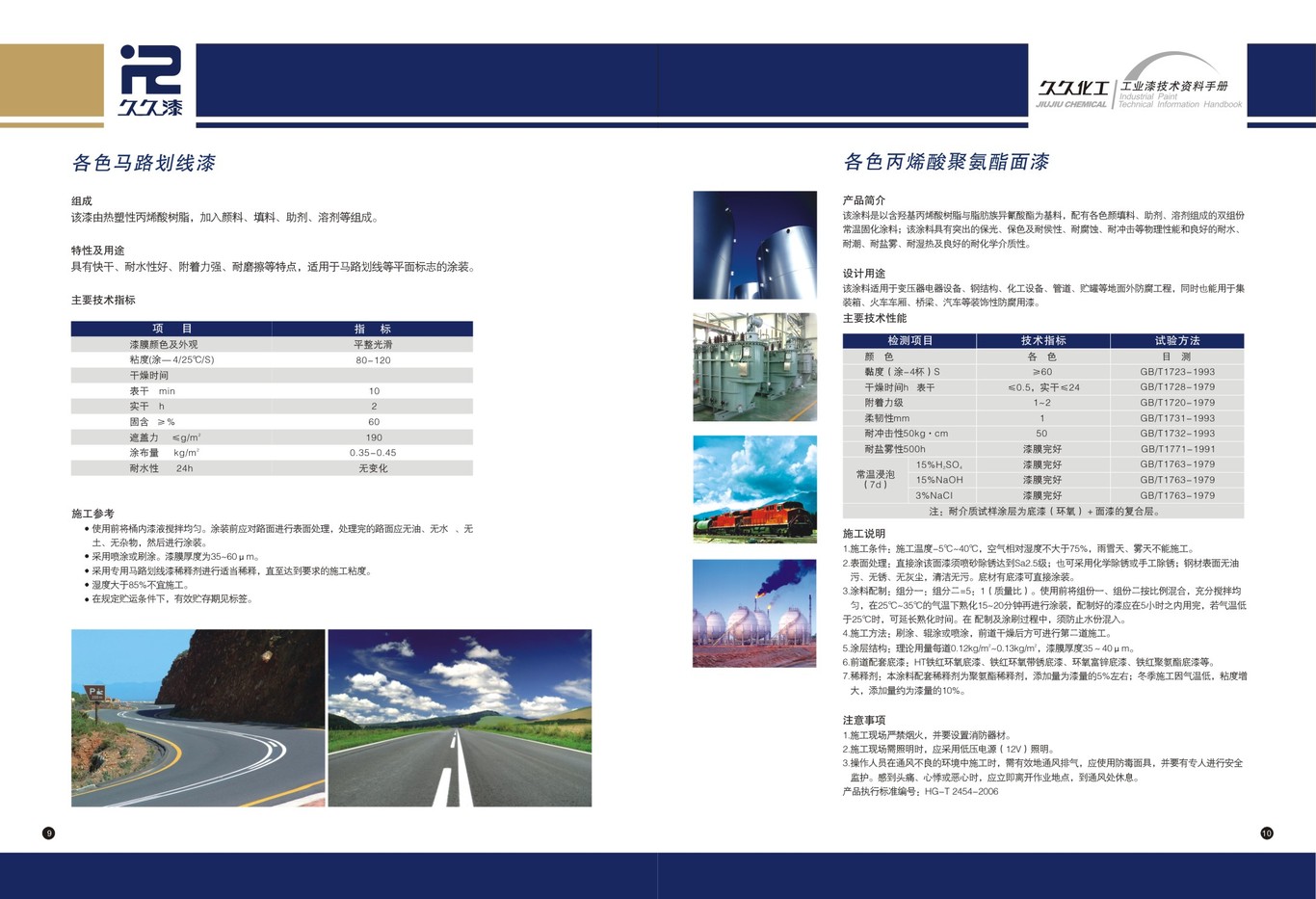Select the 工业漆技术资料手册 handbook title text

coord(1173,86)
